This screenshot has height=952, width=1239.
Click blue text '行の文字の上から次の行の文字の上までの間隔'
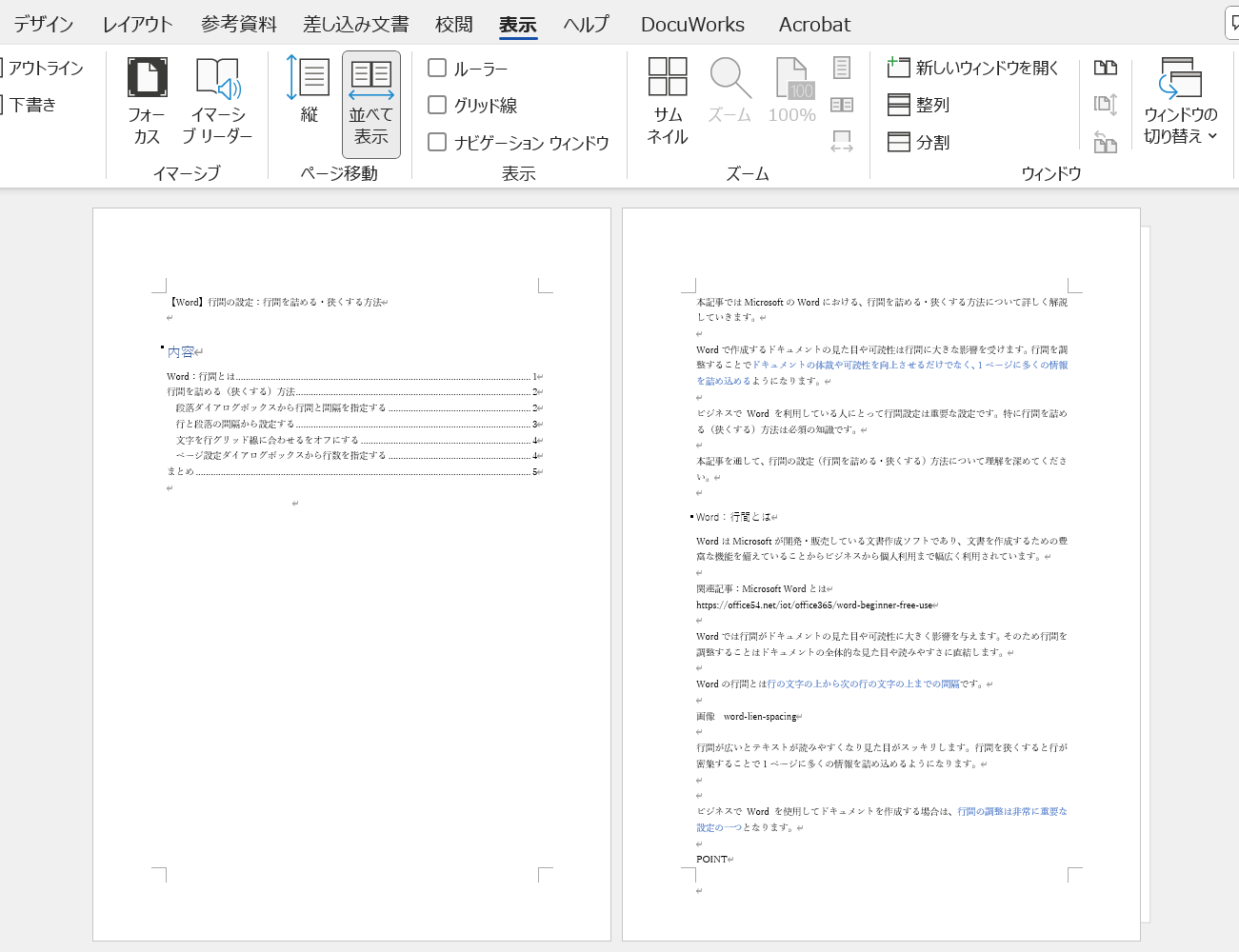coord(863,684)
